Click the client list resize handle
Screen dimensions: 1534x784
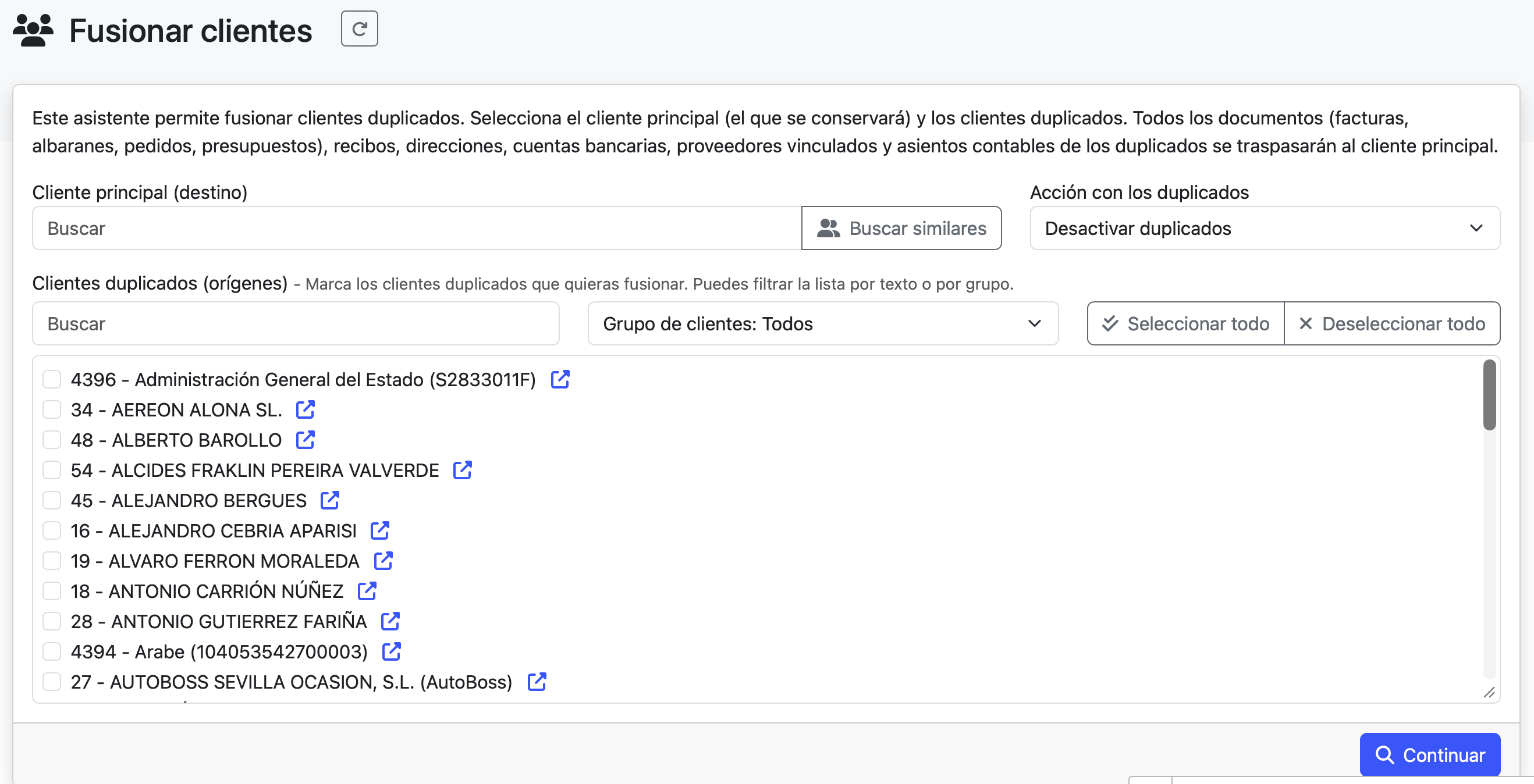tap(1489, 692)
